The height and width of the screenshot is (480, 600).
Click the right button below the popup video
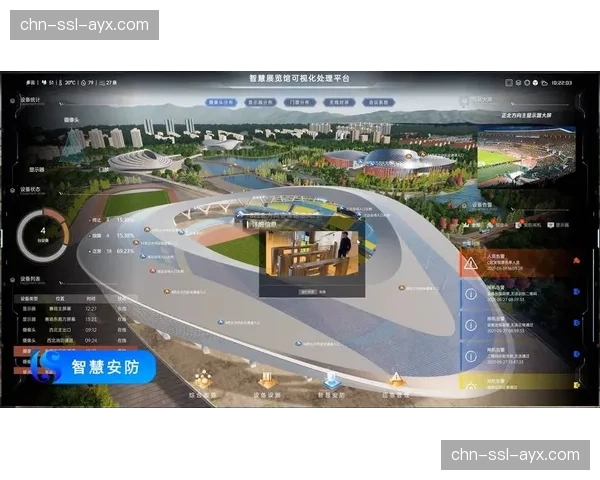(323, 292)
